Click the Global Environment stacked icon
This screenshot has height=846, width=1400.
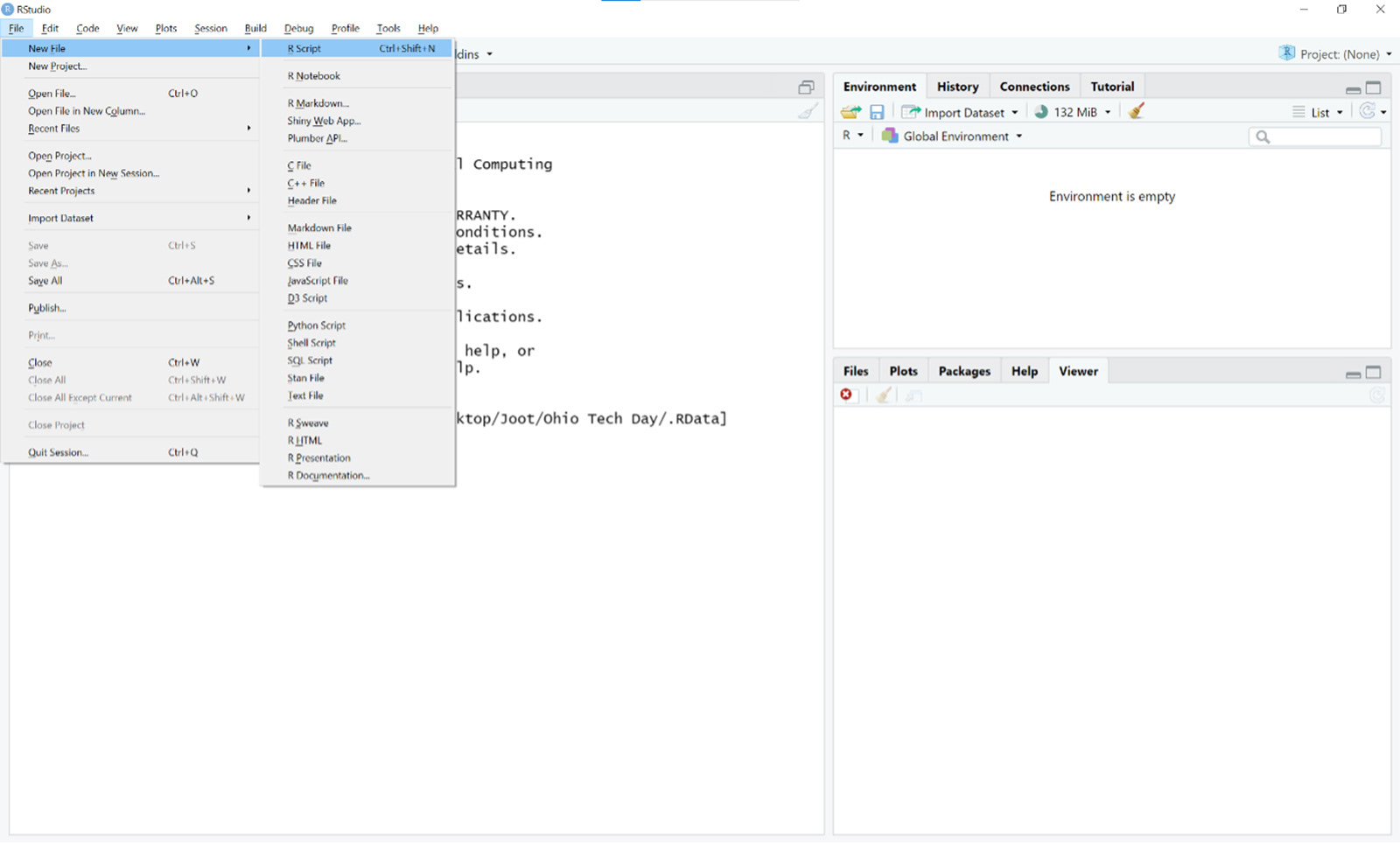coord(890,136)
